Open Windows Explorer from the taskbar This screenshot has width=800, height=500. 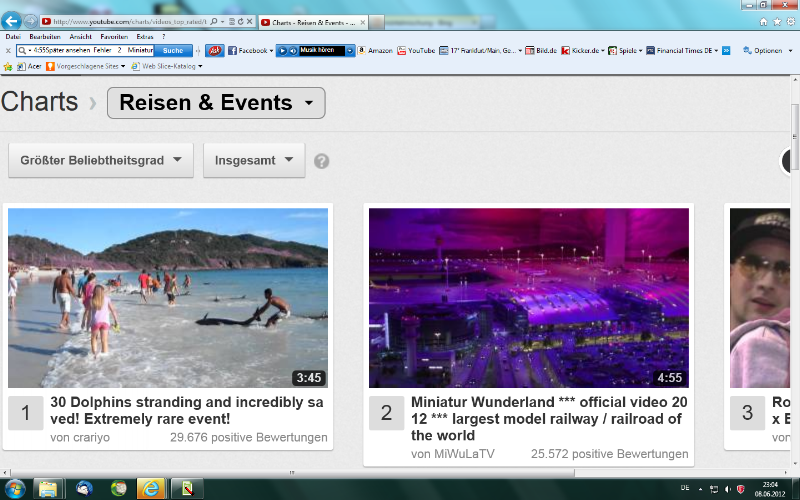pos(47,488)
